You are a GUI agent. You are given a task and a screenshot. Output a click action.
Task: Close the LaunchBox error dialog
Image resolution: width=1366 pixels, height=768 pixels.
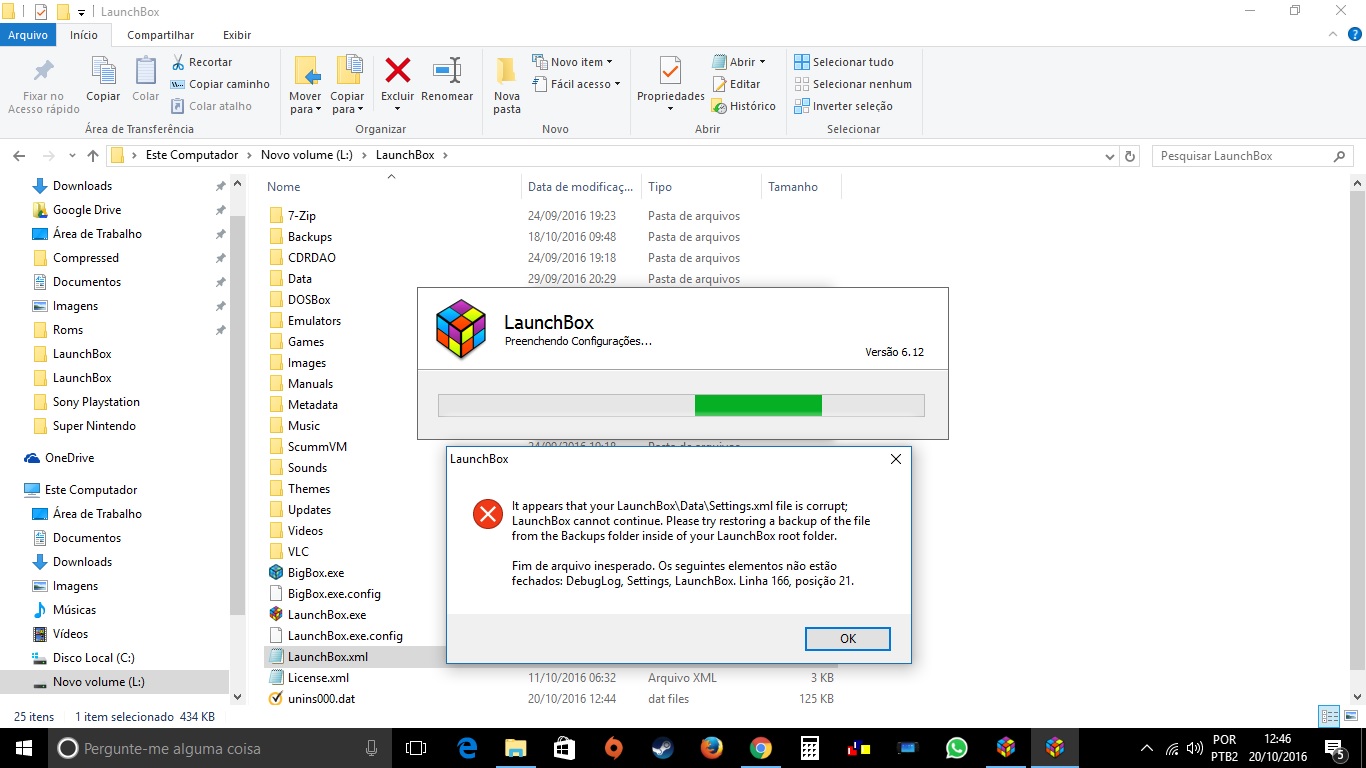(x=895, y=459)
